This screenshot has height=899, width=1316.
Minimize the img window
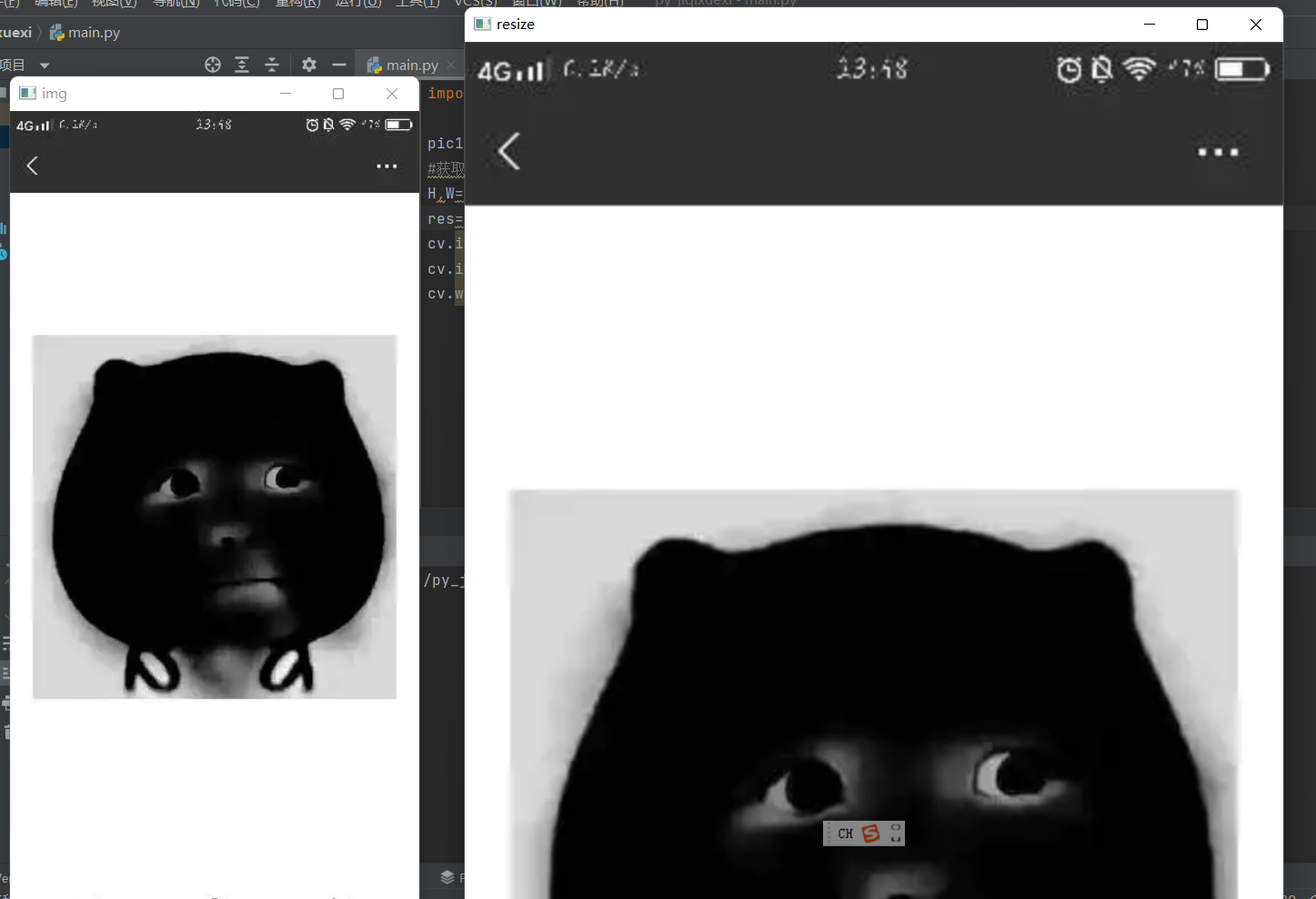click(x=286, y=94)
